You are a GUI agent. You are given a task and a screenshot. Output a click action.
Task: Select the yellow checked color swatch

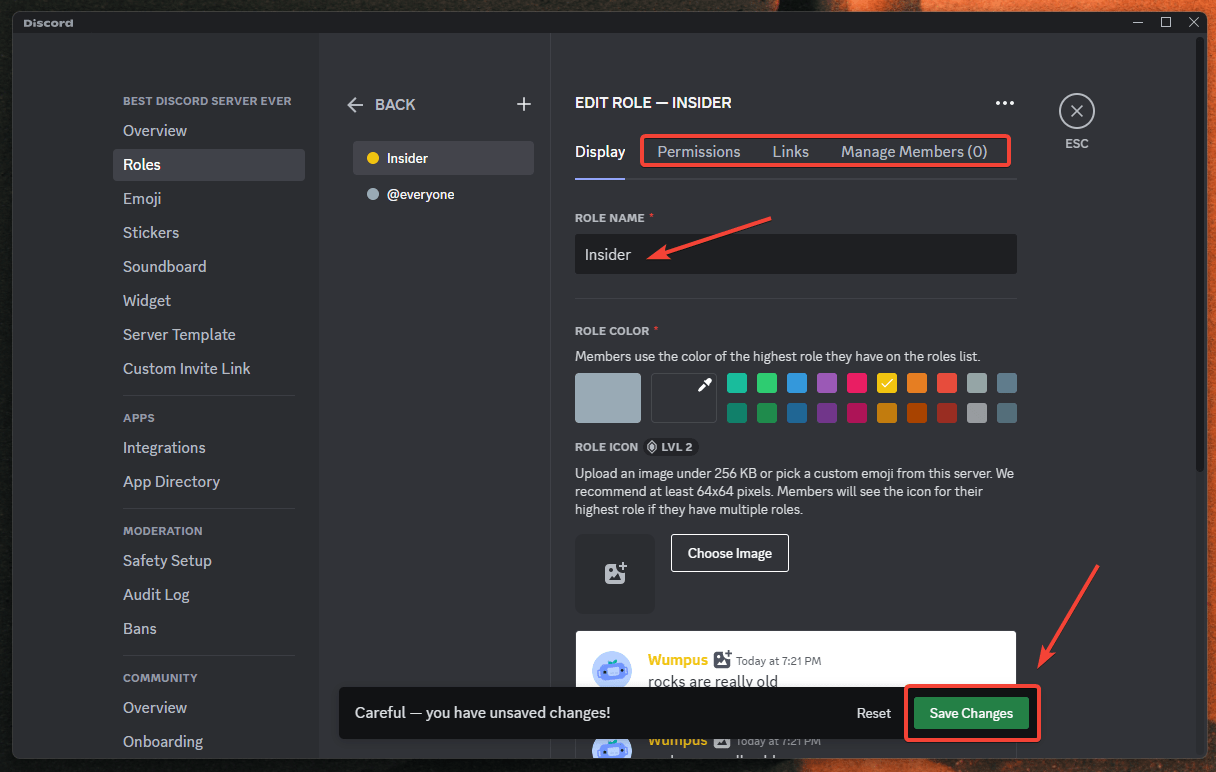(887, 383)
